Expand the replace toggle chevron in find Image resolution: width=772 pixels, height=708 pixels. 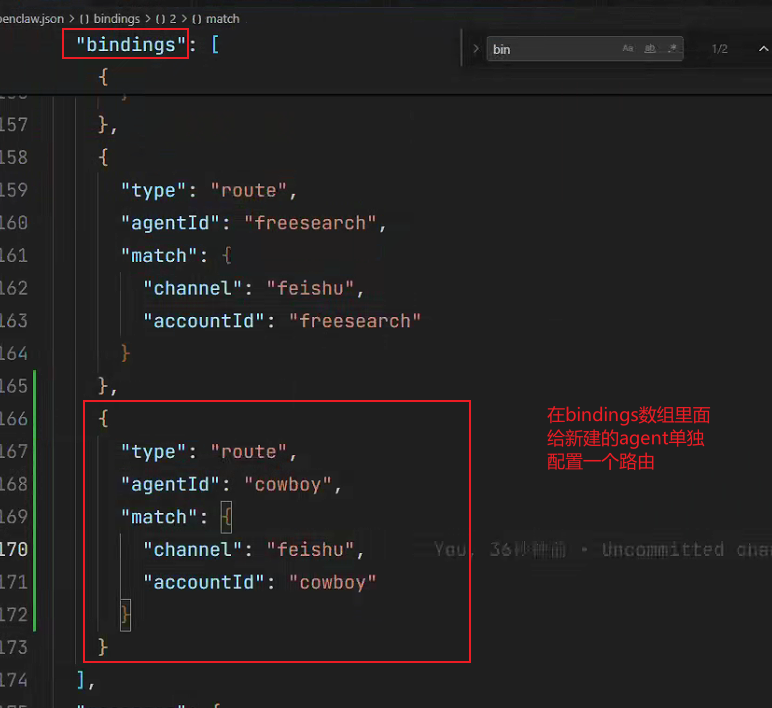(x=476, y=49)
